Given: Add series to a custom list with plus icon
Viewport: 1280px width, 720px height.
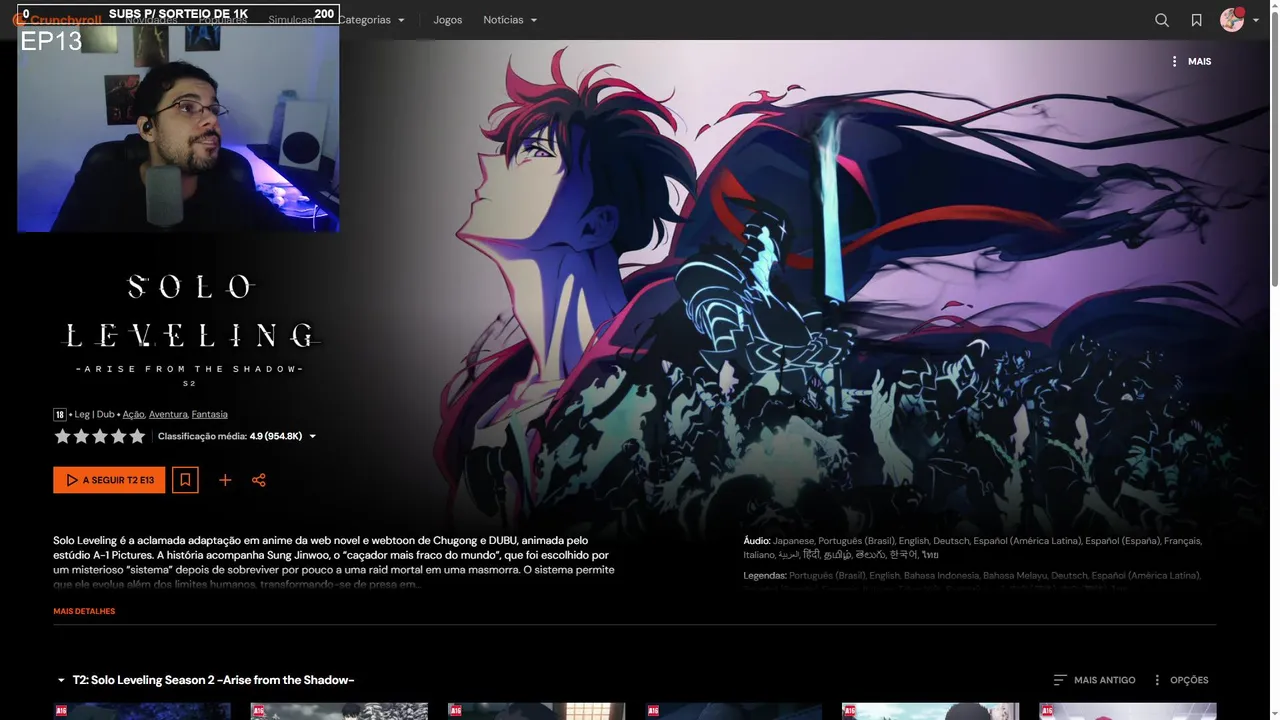Looking at the screenshot, I should [225, 480].
